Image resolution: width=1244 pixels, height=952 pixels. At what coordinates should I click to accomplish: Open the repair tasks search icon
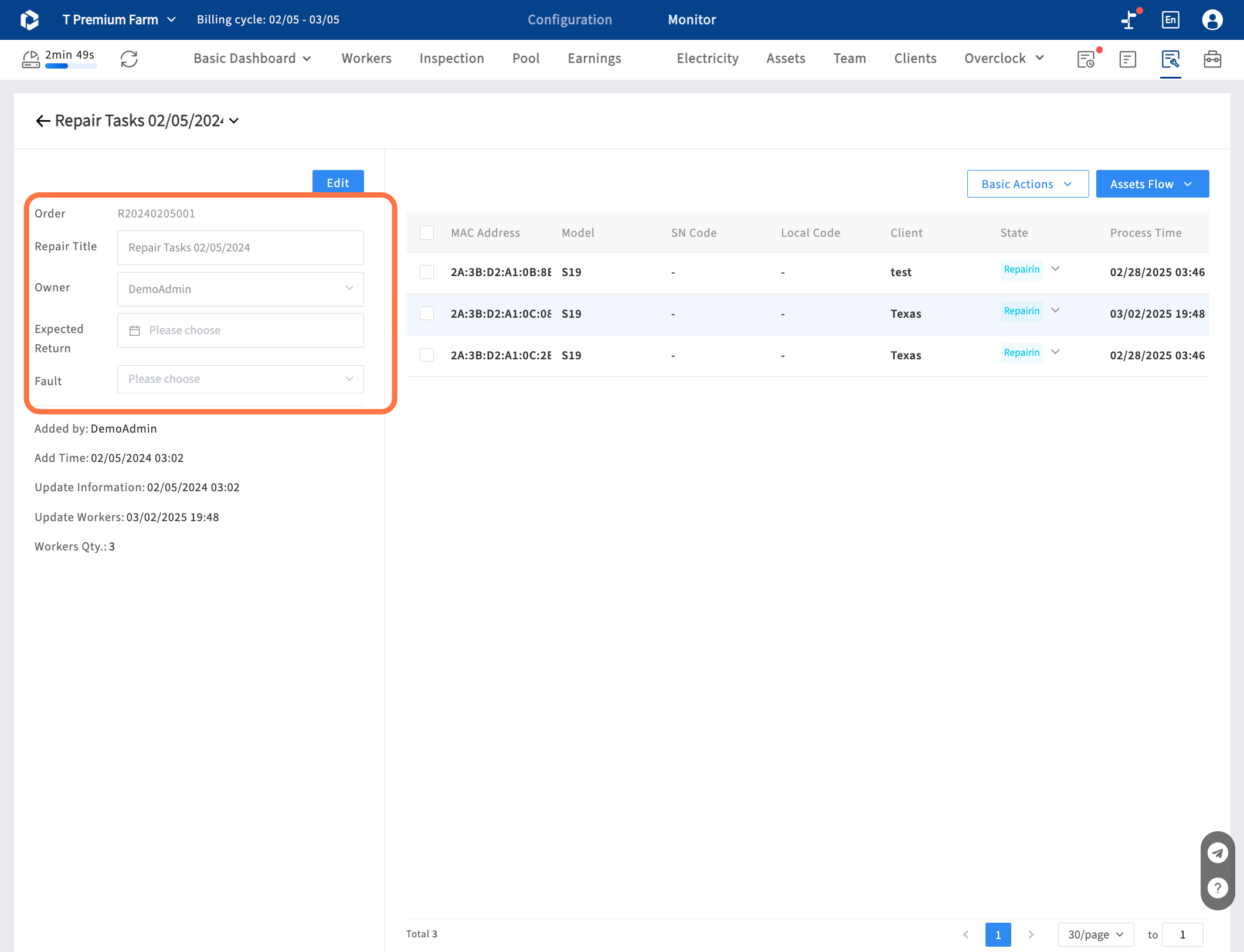1170,59
